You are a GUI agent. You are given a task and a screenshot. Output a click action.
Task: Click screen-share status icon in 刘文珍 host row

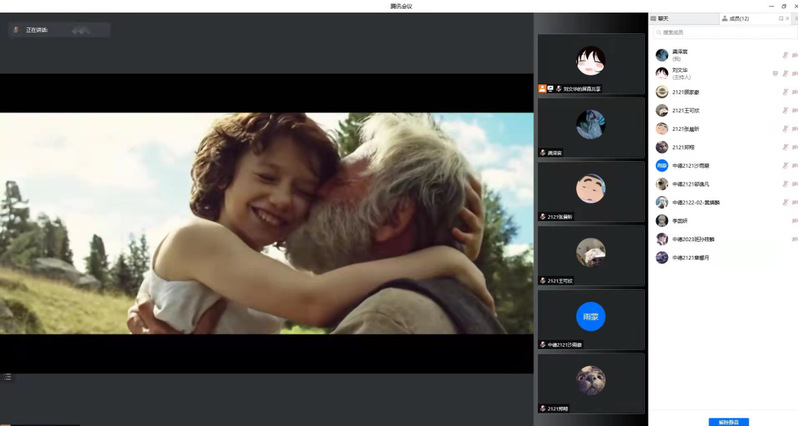775,73
